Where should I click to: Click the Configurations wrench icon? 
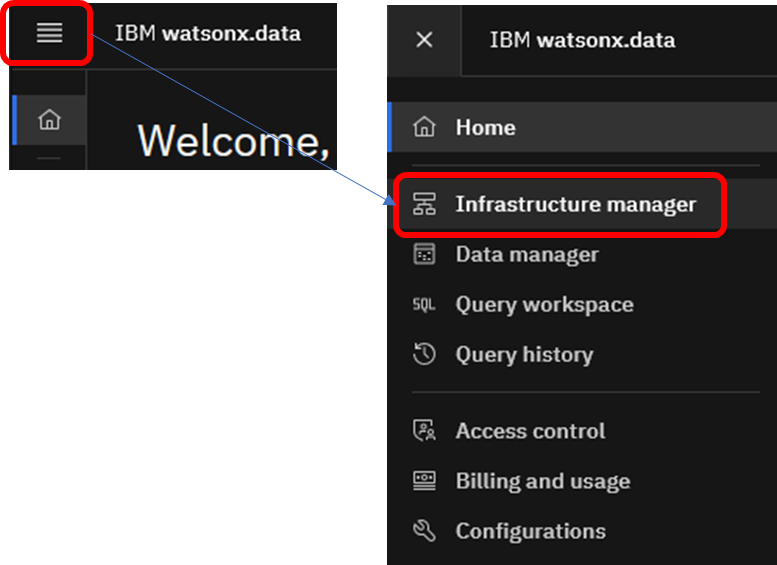(424, 531)
